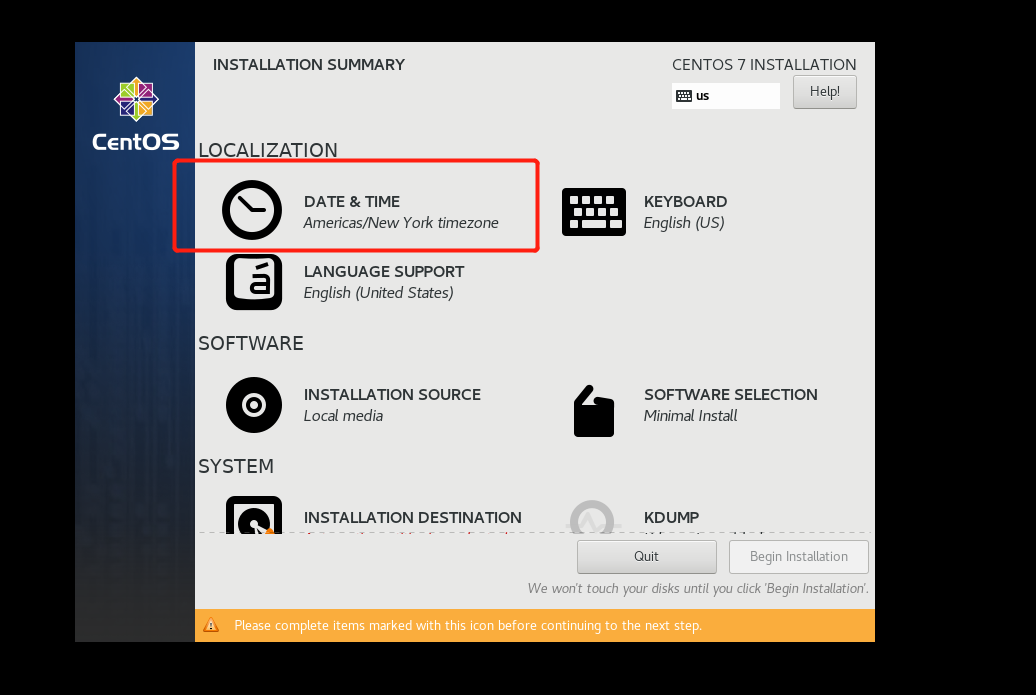The height and width of the screenshot is (695, 1036).
Task: Click the SOFTWARE section heading
Action: click(x=251, y=344)
